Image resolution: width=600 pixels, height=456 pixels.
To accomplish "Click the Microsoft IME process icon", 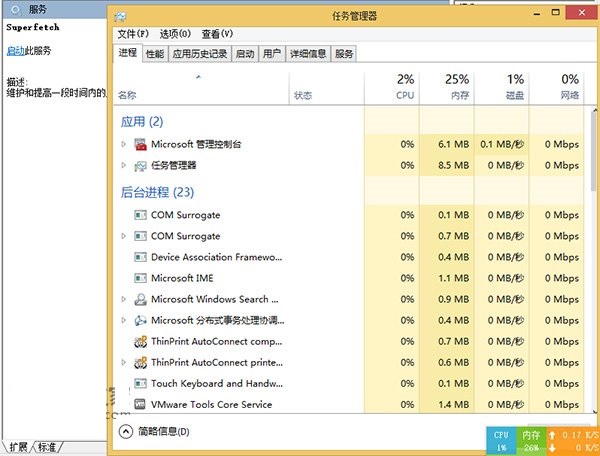I will [140, 278].
